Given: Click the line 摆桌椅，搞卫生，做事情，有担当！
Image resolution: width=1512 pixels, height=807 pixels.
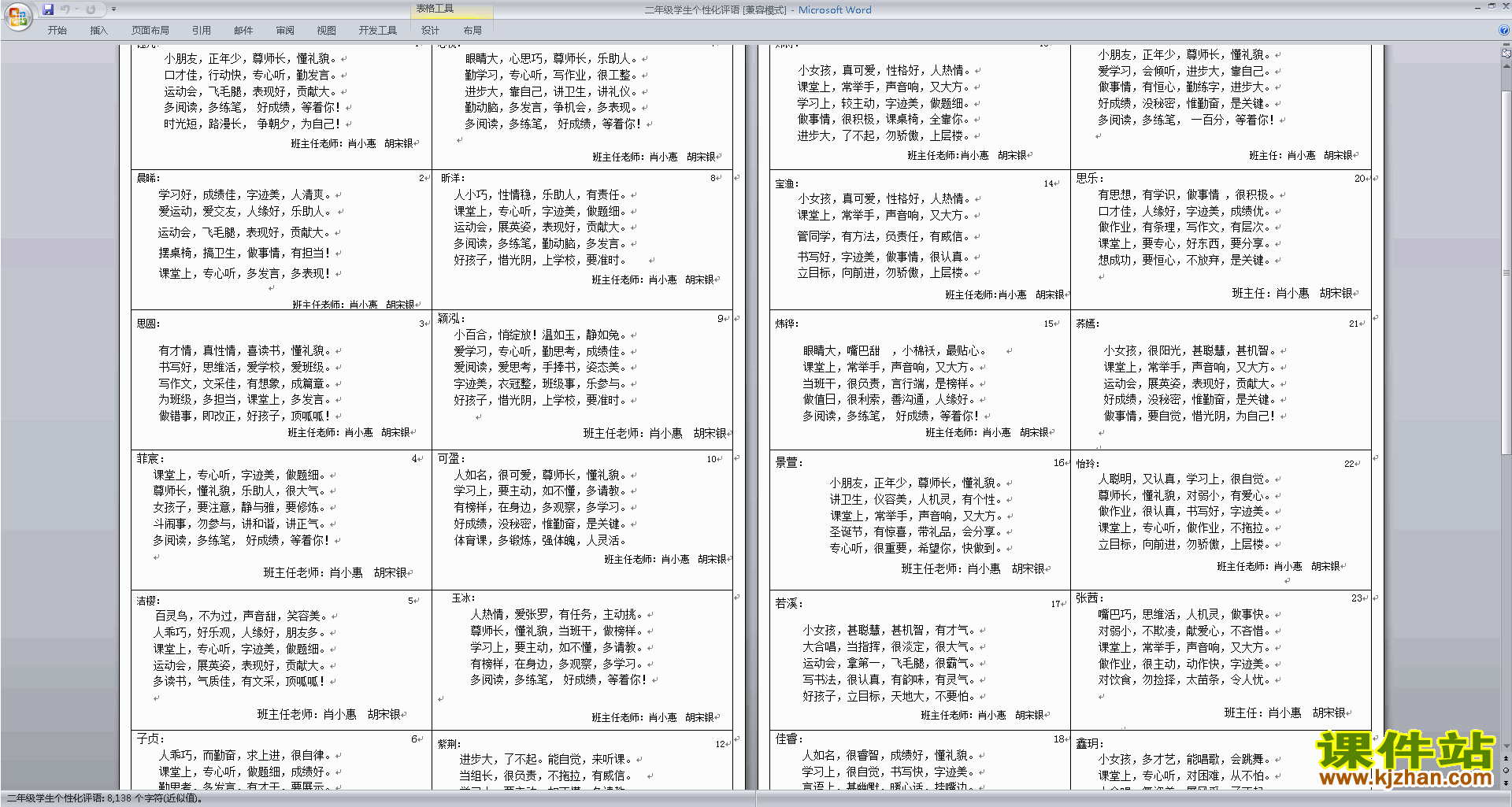Looking at the screenshot, I should pyautogui.click(x=245, y=253).
